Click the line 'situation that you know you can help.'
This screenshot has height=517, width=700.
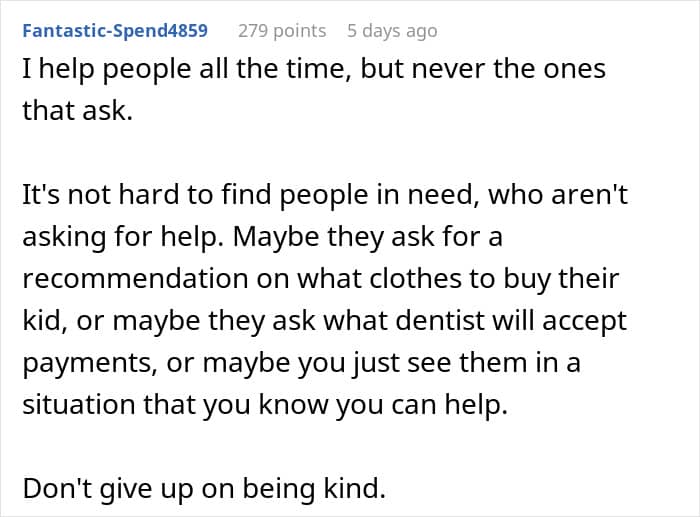pyautogui.click(x=265, y=404)
